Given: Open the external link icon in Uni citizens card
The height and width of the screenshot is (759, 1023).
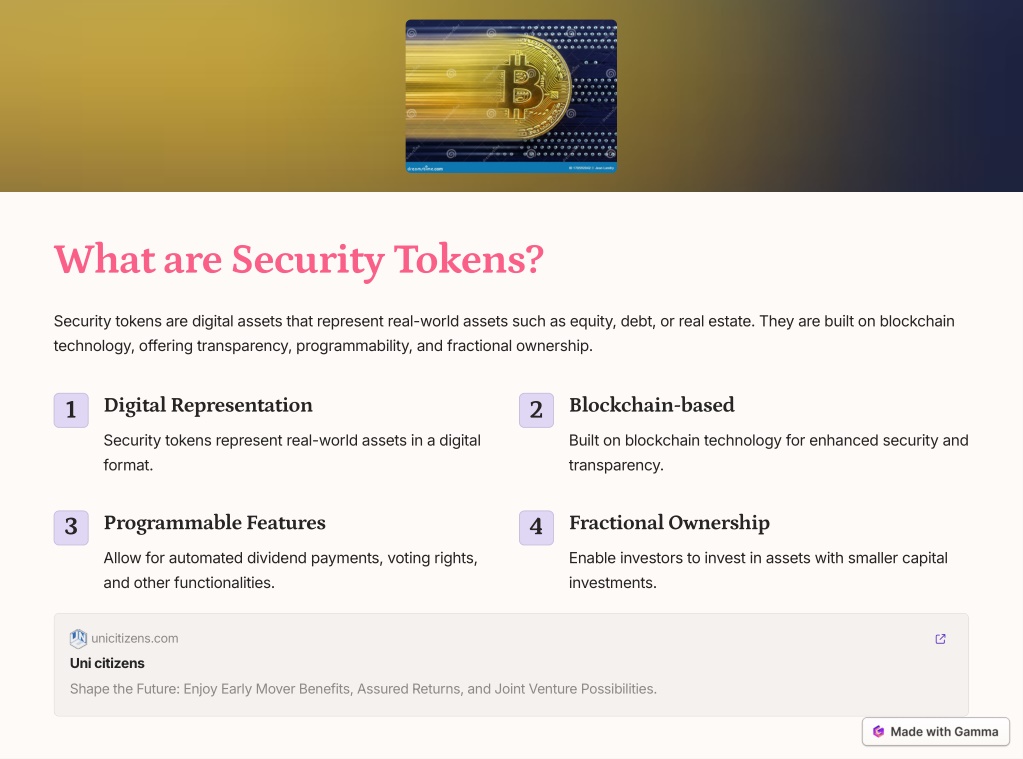Looking at the screenshot, I should [x=940, y=639].
